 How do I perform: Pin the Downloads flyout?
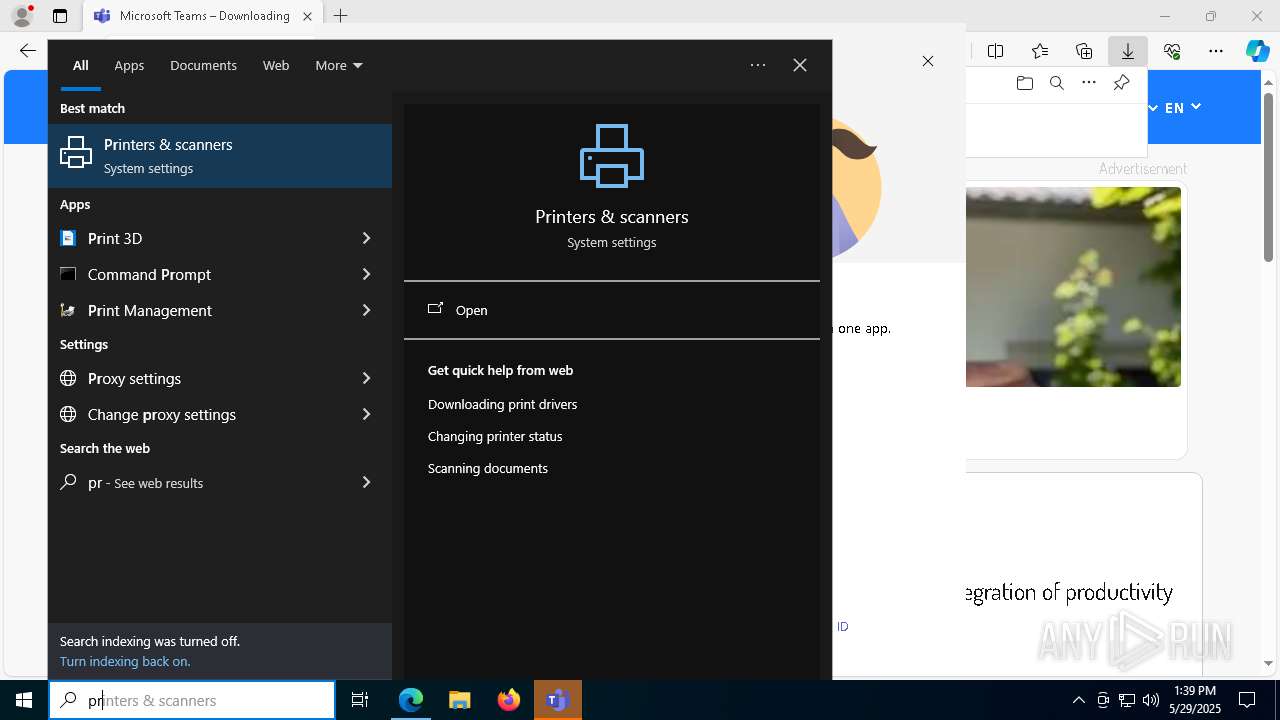point(1121,83)
